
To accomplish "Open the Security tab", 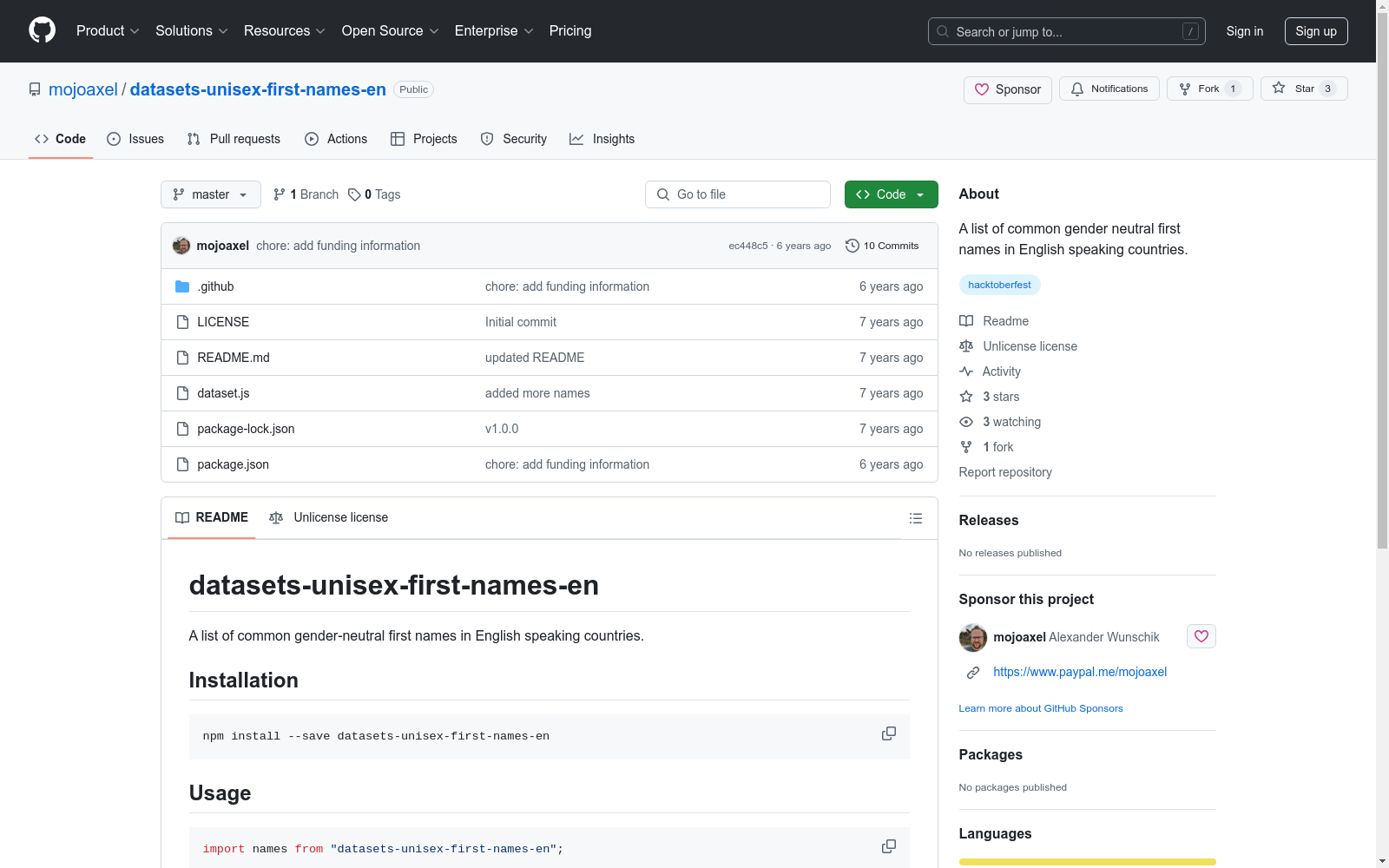I will point(514,139).
